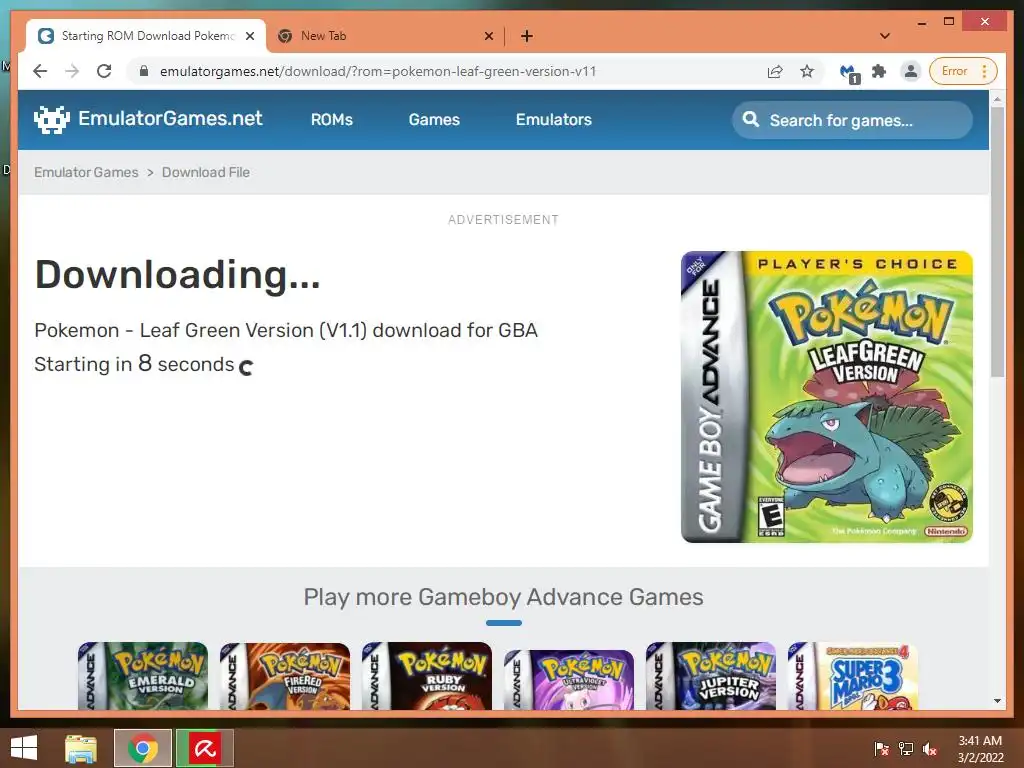Open Avira antivirus from the taskbar
The height and width of the screenshot is (768, 1024).
tap(205, 748)
